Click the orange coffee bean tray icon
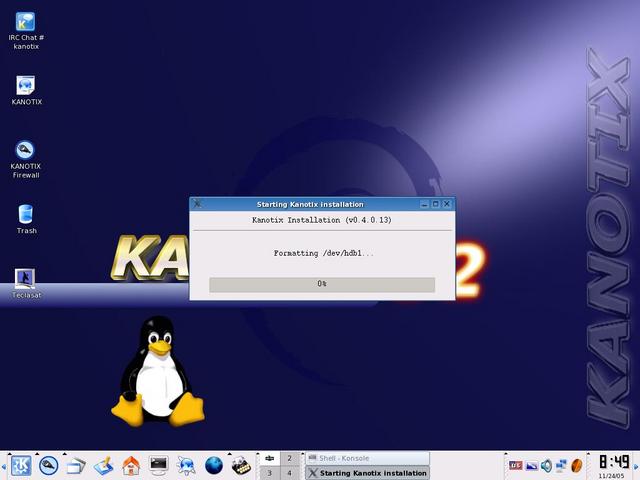This screenshot has height=480, width=640. 576,465
